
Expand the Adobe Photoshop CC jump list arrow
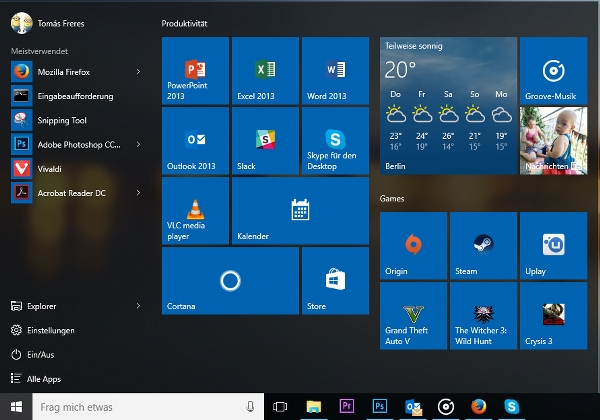[x=138, y=144]
